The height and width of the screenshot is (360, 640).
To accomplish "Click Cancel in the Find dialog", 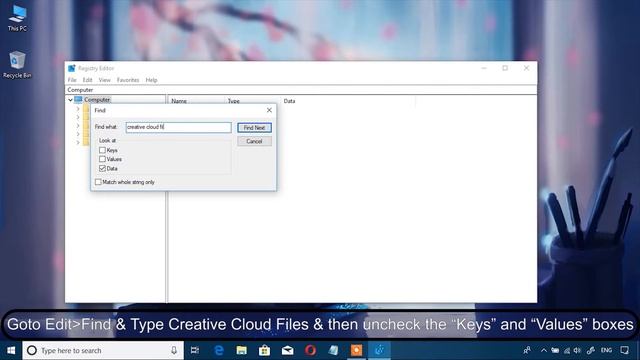I will (254, 141).
